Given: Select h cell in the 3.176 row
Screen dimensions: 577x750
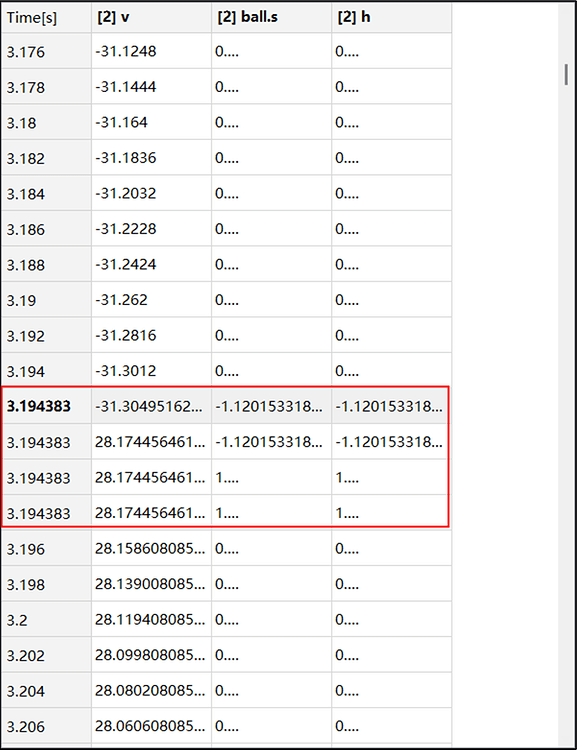Looking at the screenshot, I should pos(392,51).
